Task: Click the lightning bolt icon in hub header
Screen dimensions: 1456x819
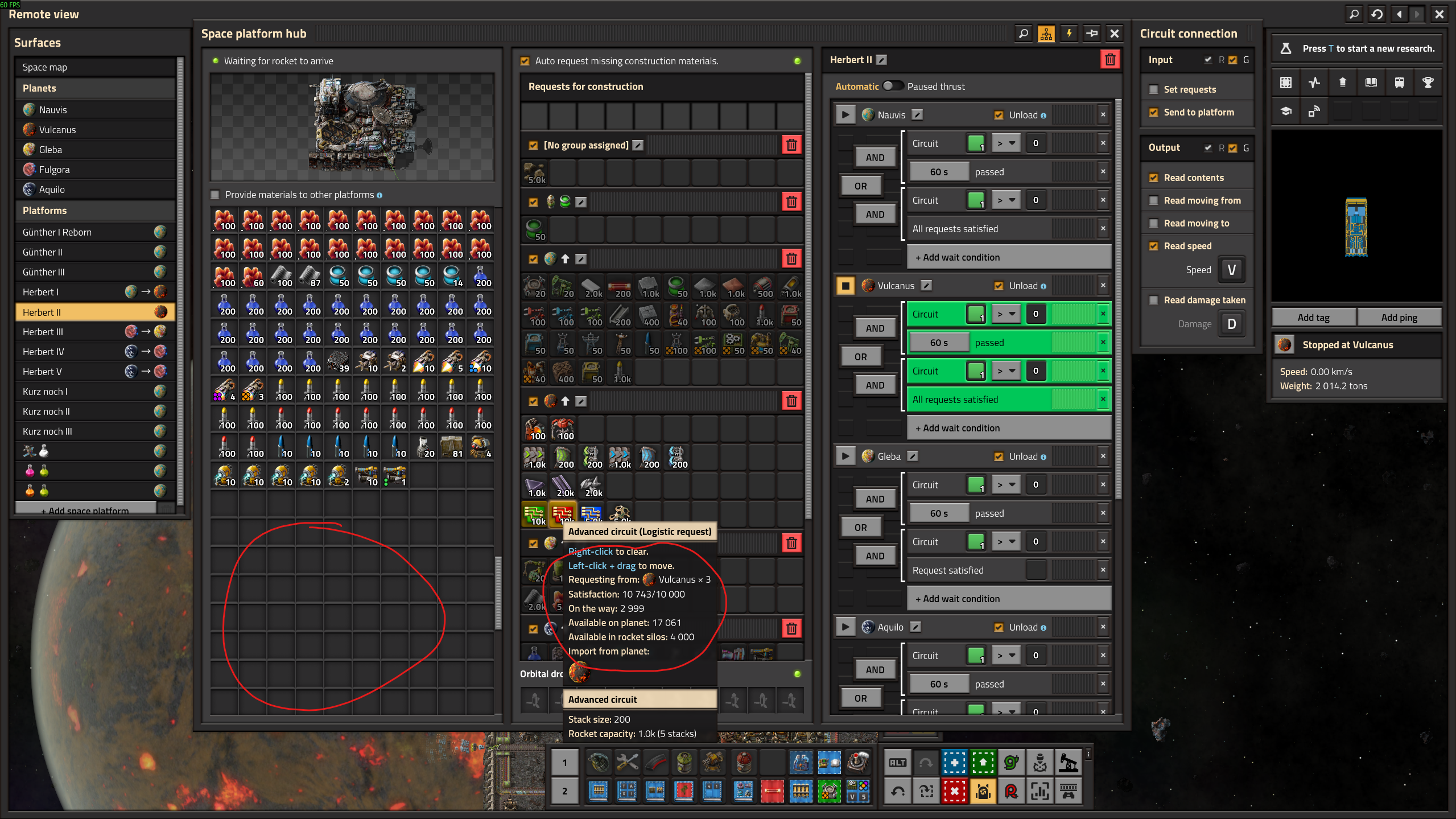Action: coord(1069,34)
